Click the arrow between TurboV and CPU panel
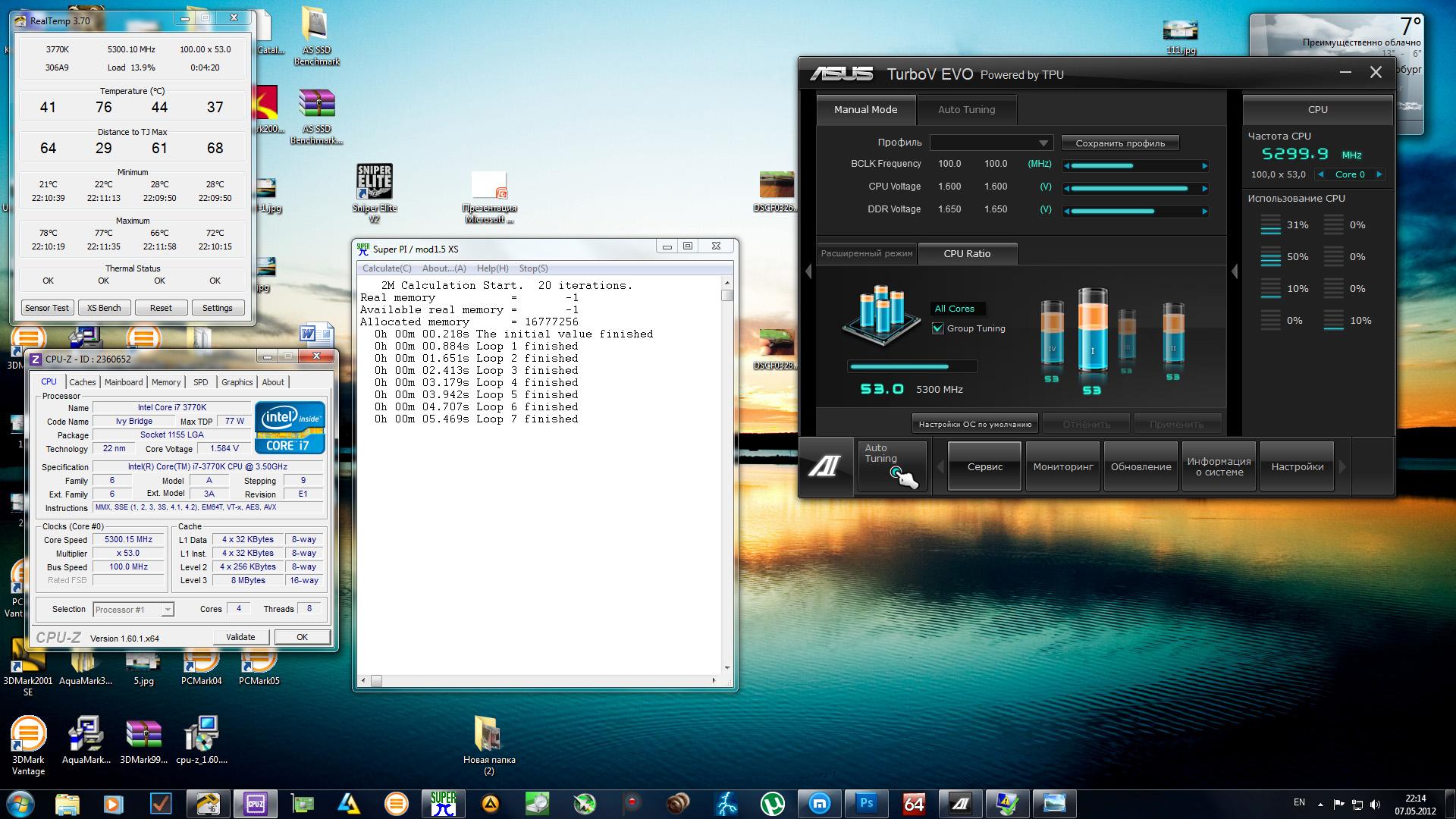 coord(1235,271)
